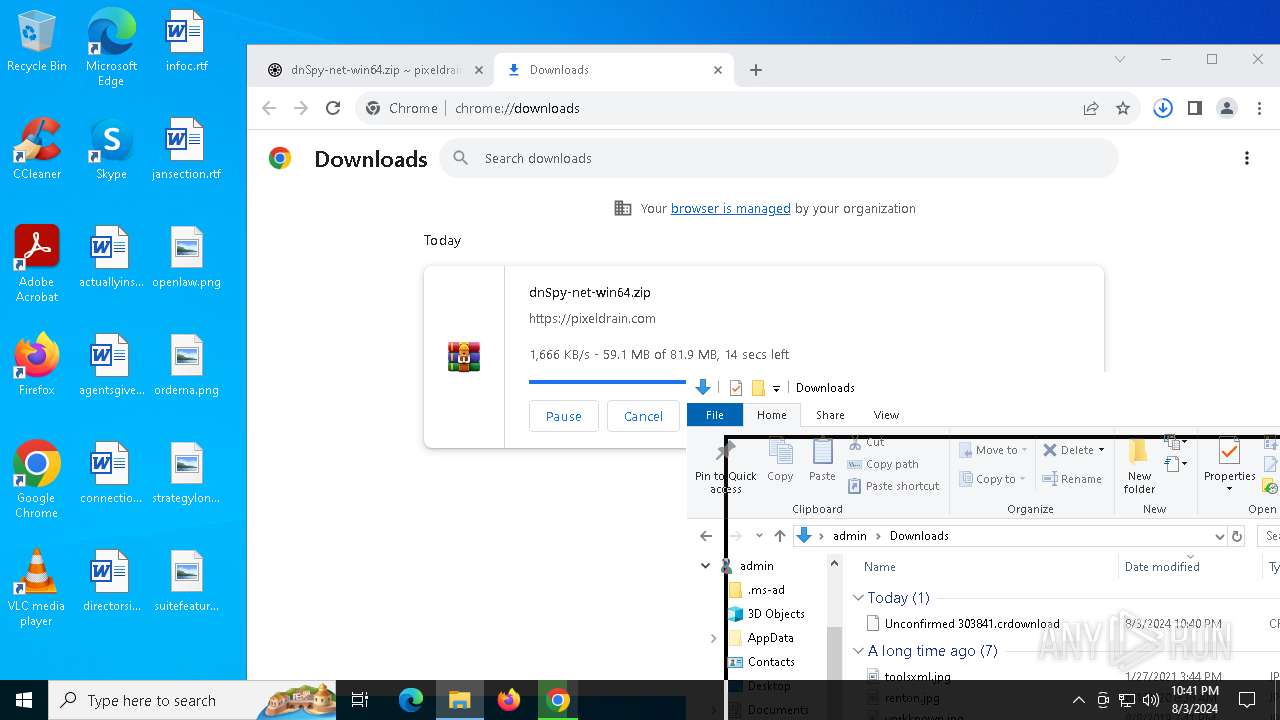This screenshot has width=1280, height=720.
Task: Close the Downloads tab
Action: coord(718,70)
